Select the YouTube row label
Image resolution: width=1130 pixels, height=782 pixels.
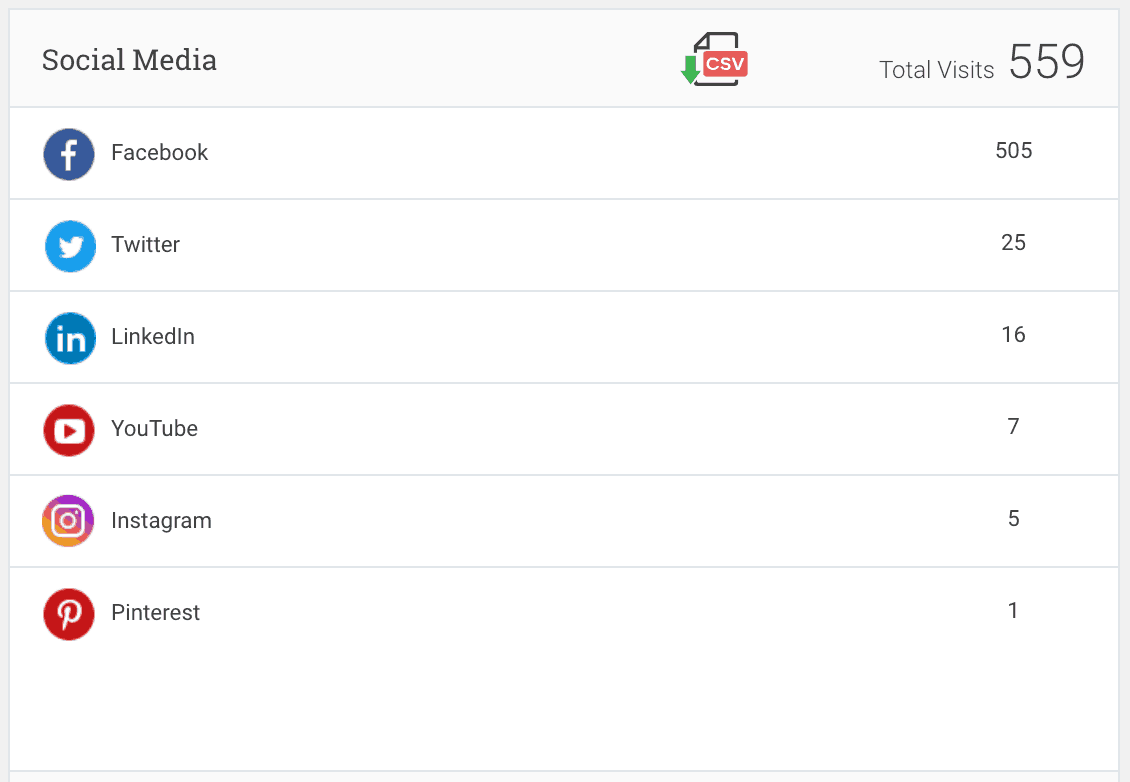154,429
